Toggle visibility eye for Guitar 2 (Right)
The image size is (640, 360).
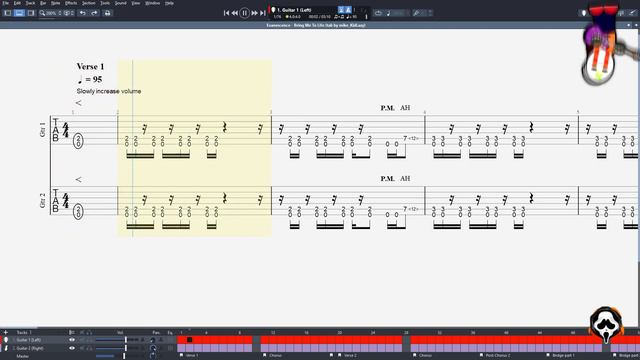[72, 348]
